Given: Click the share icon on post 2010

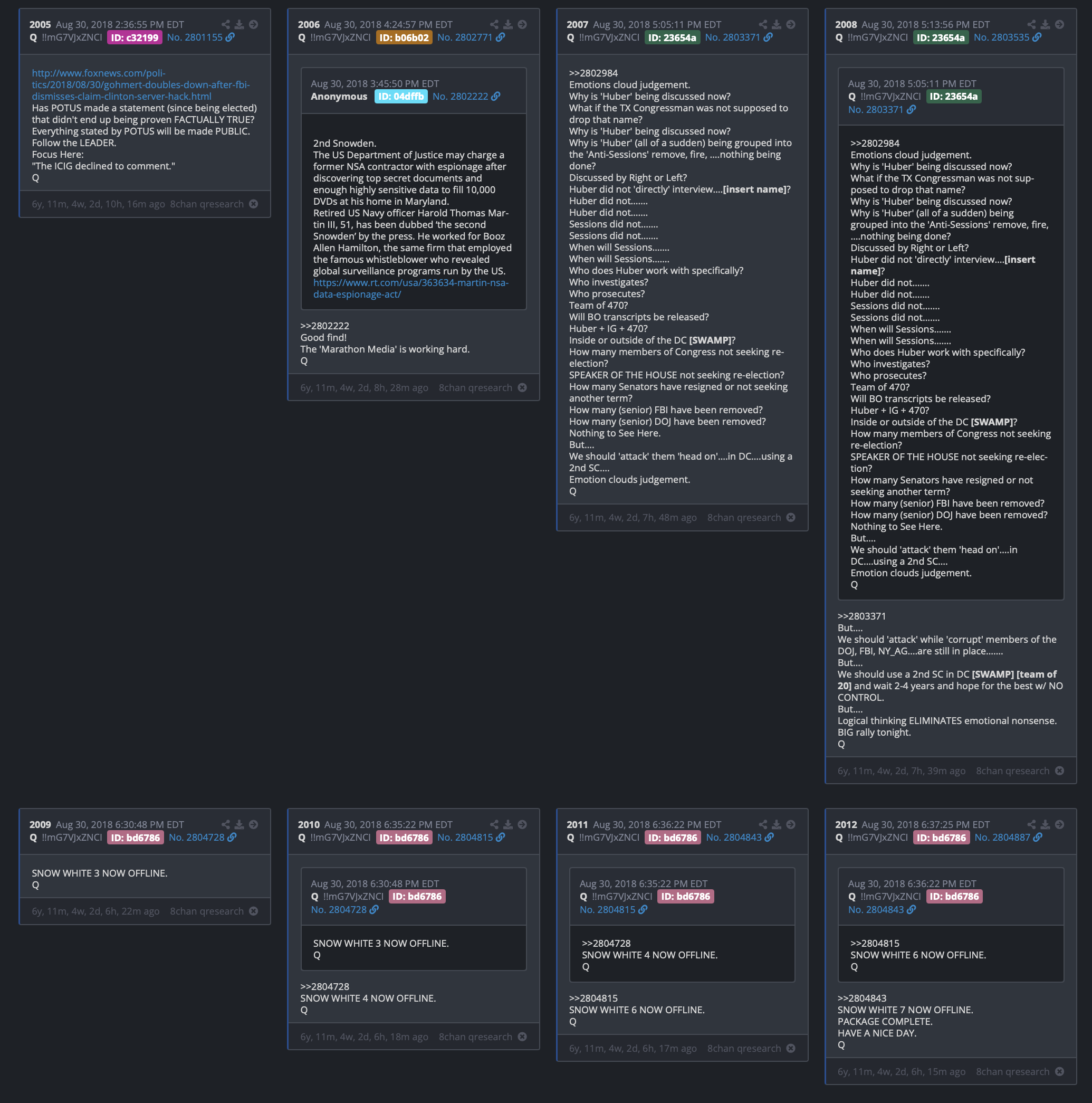Looking at the screenshot, I should point(494,824).
